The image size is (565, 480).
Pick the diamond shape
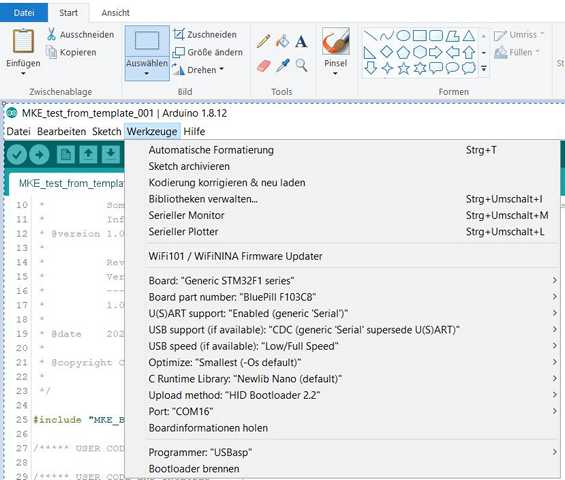pos(387,52)
